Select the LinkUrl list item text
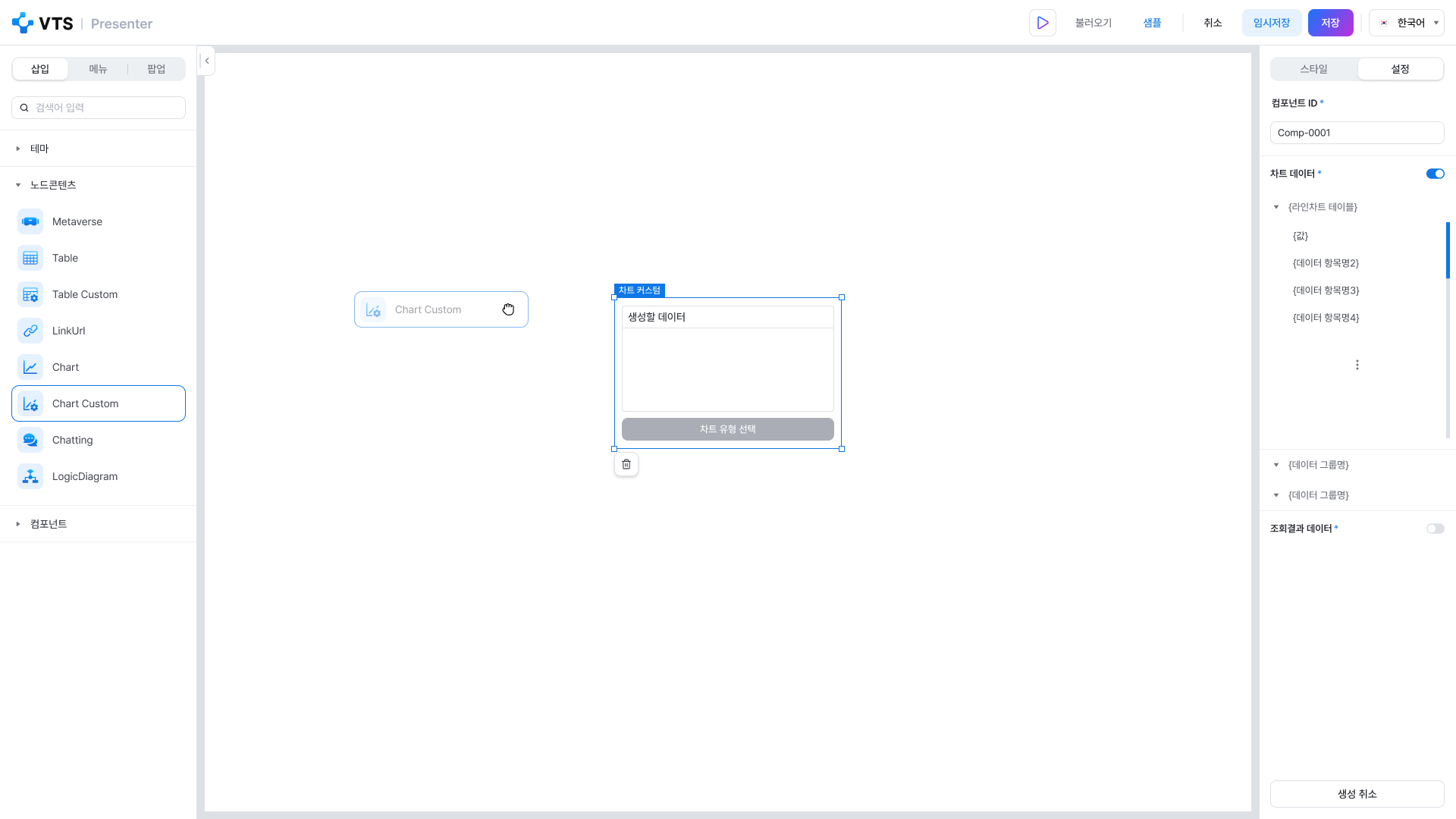This screenshot has width=1456, height=819. [x=69, y=331]
